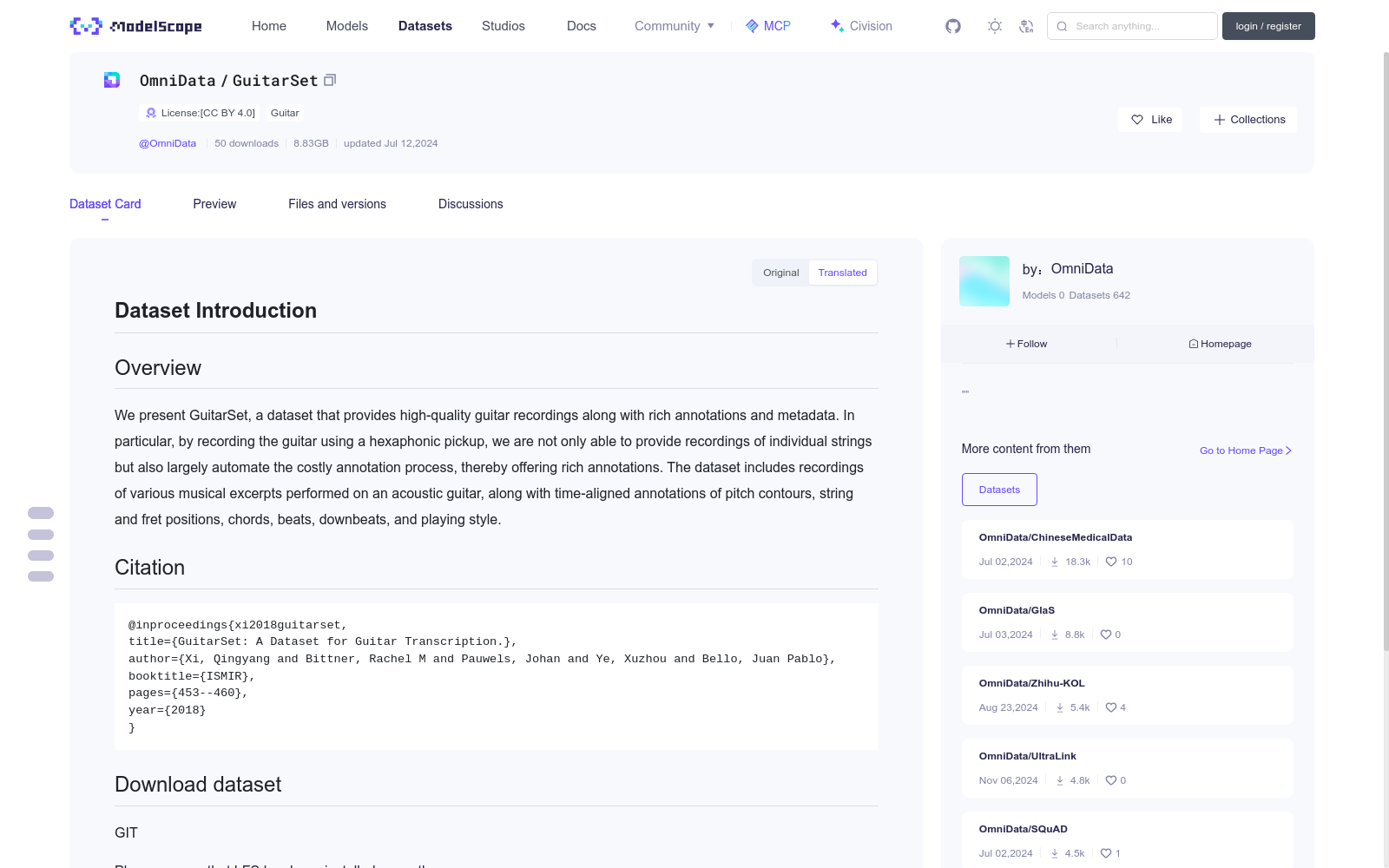Click the search magnifier icon
The image size is (1389, 868).
point(1062,26)
